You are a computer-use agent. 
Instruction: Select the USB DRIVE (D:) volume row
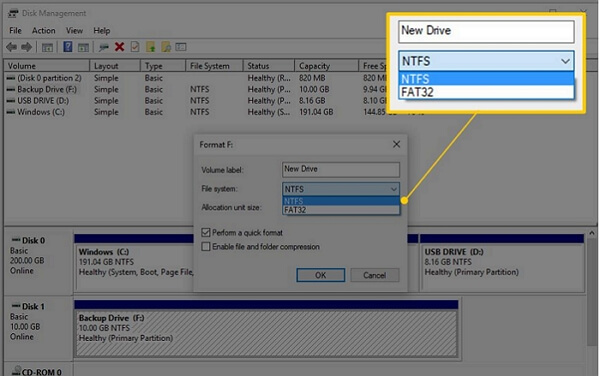click(43, 101)
